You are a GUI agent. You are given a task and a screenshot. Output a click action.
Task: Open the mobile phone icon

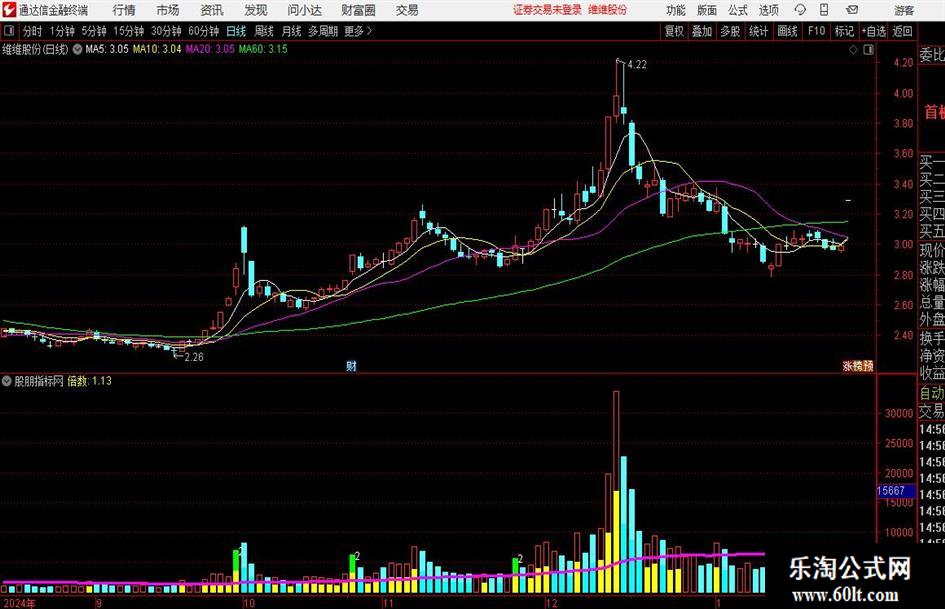pyautogui.click(x=824, y=10)
